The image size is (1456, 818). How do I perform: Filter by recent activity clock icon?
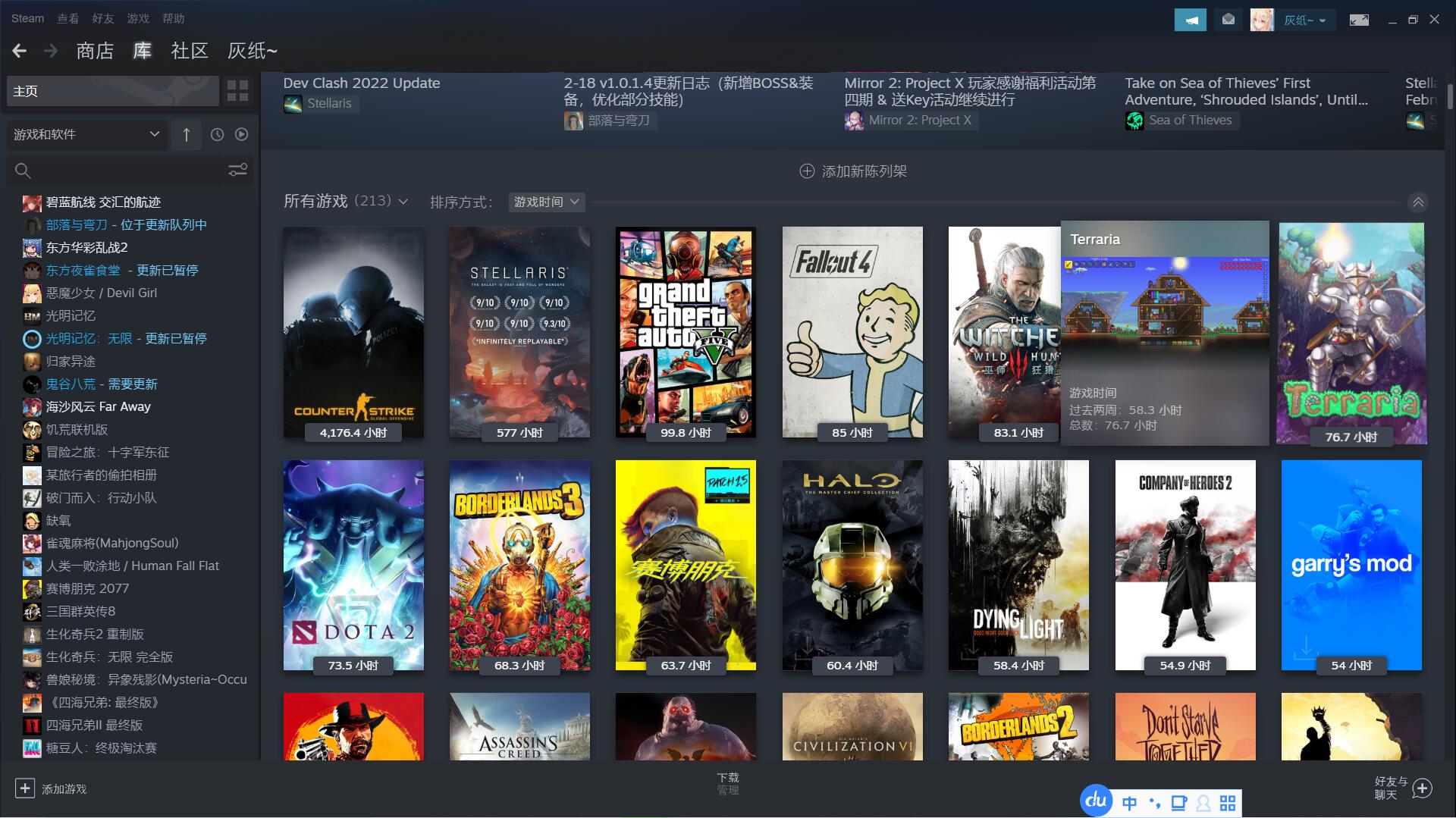coord(217,134)
